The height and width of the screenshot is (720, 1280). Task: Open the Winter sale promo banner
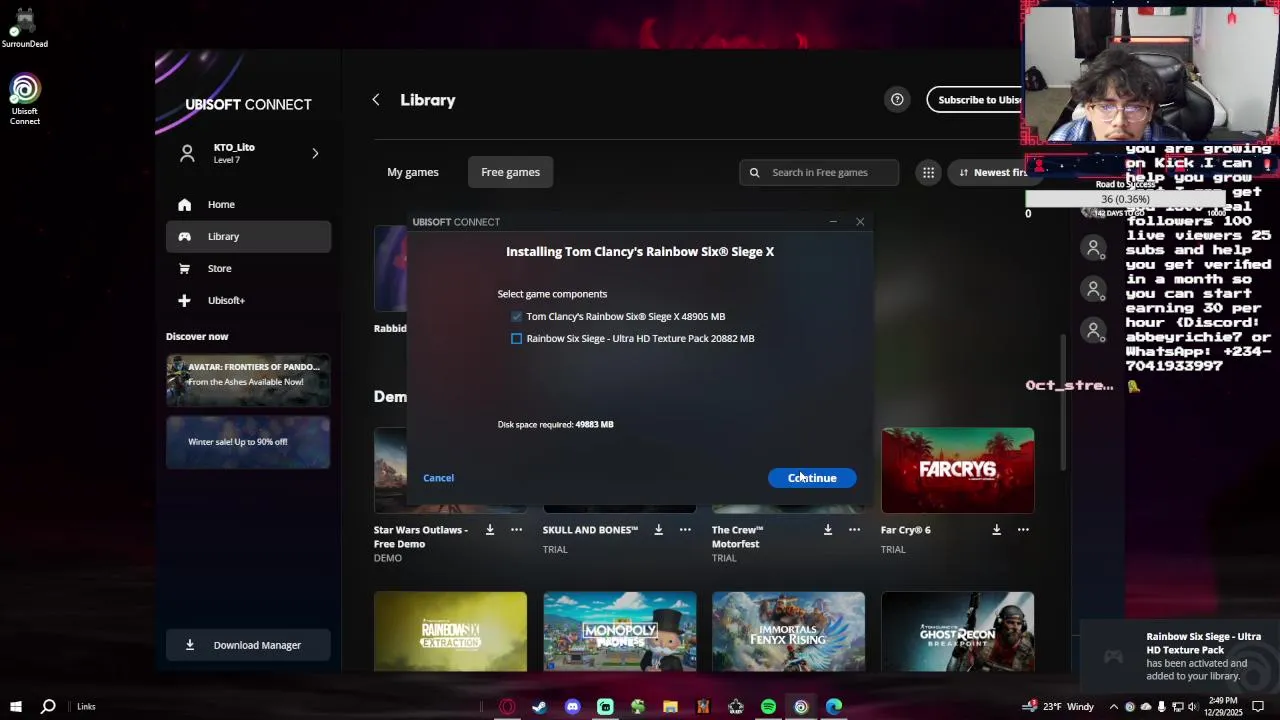248,442
